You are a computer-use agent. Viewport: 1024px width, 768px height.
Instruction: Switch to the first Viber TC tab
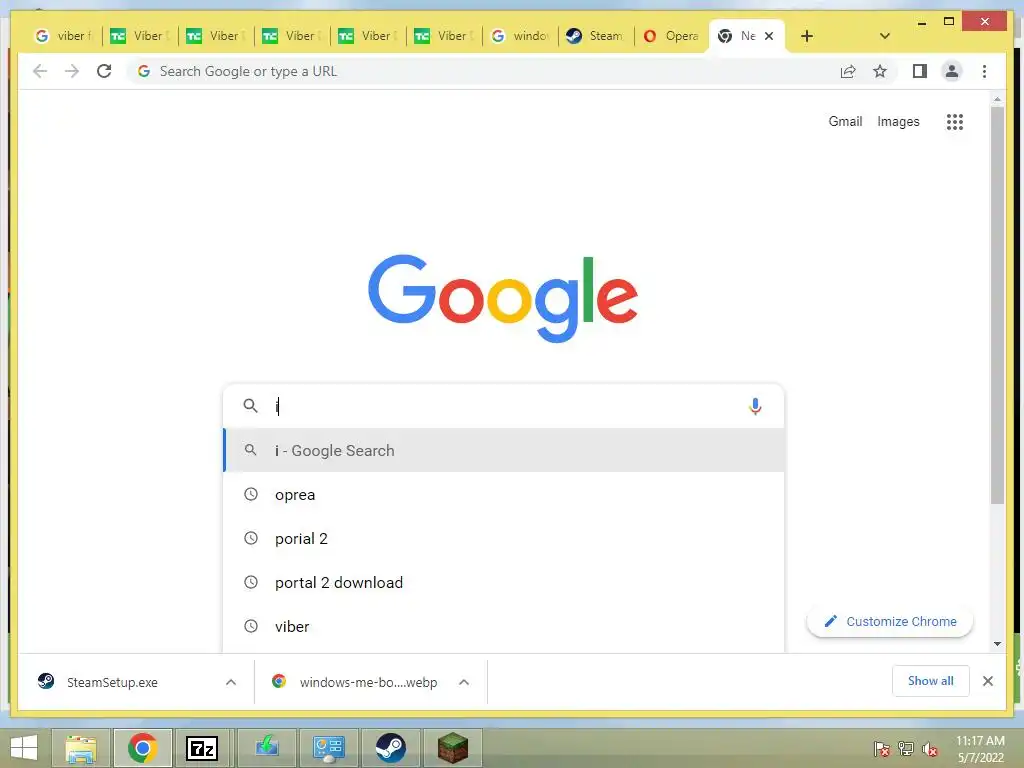point(139,36)
